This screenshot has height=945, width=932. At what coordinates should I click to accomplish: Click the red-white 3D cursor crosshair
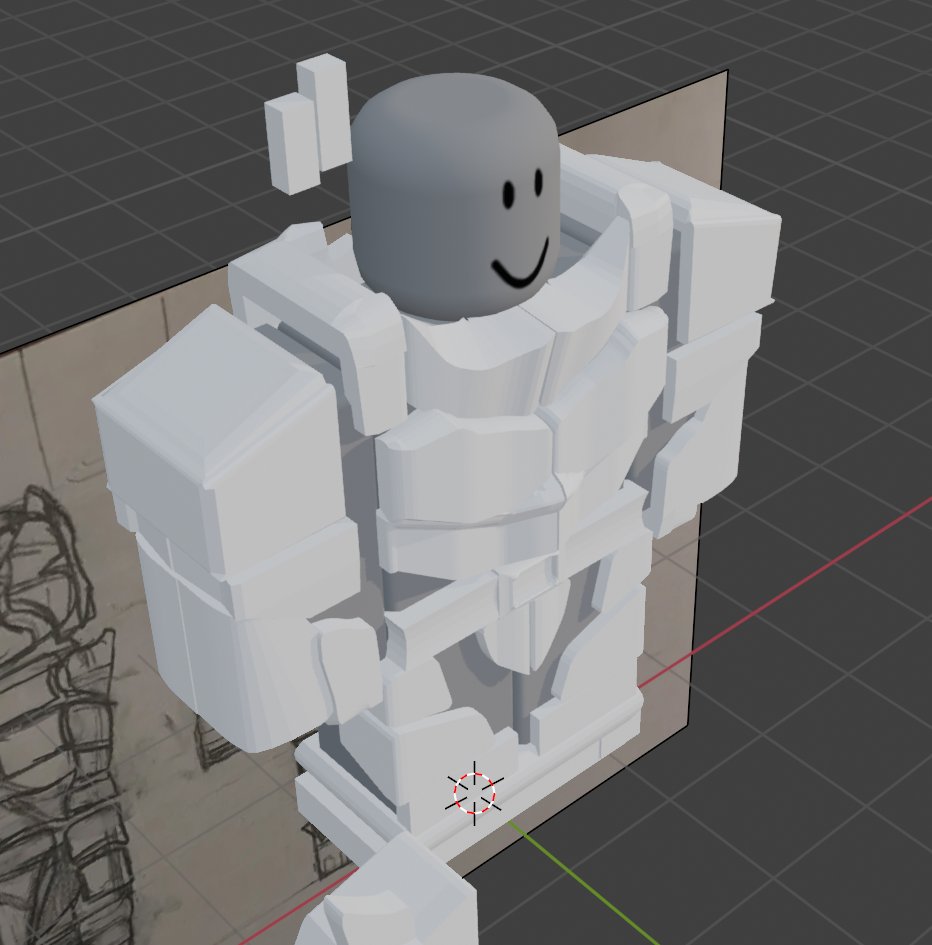pos(474,793)
